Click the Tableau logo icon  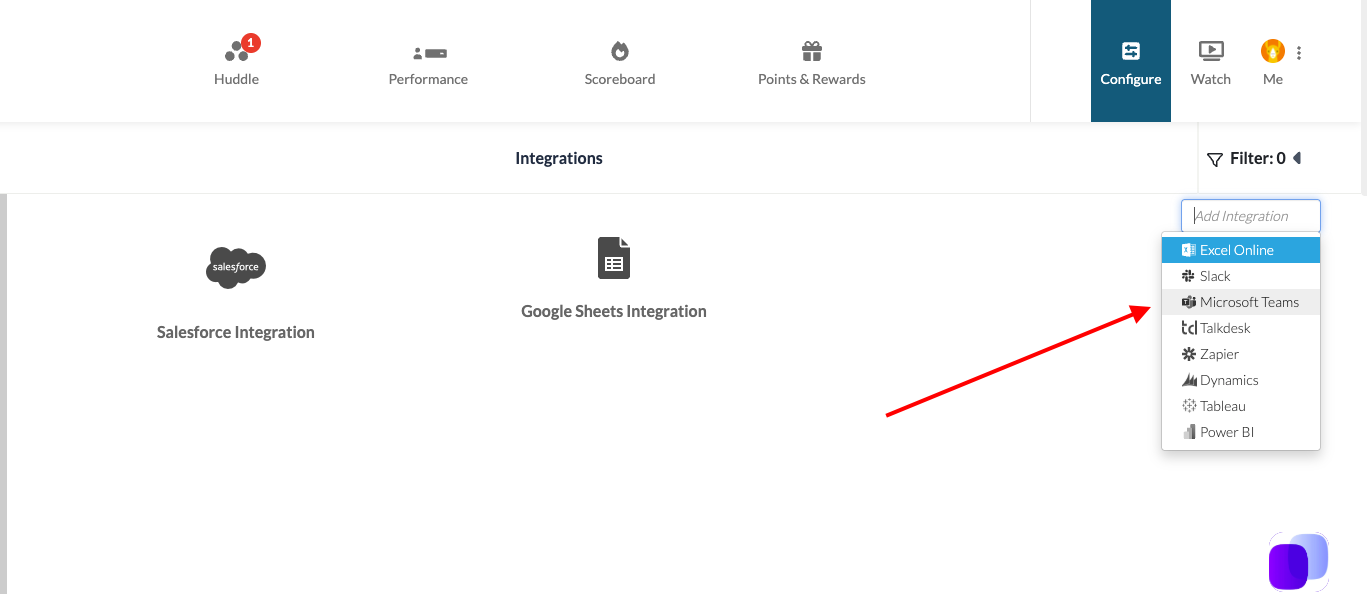coord(1189,406)
